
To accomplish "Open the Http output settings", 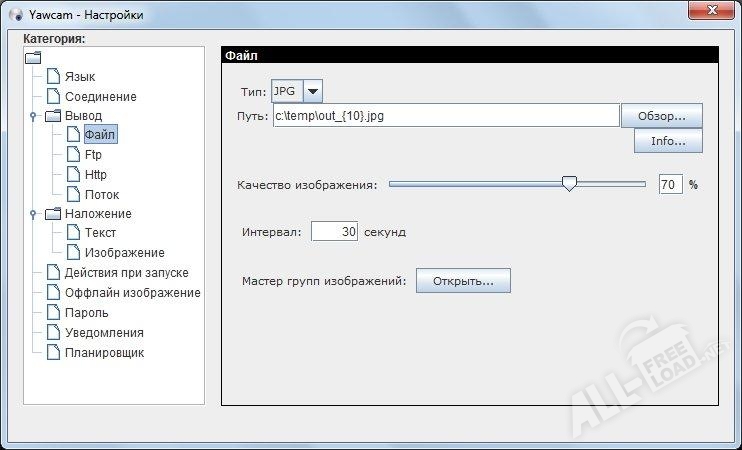I will click(95, 175).
